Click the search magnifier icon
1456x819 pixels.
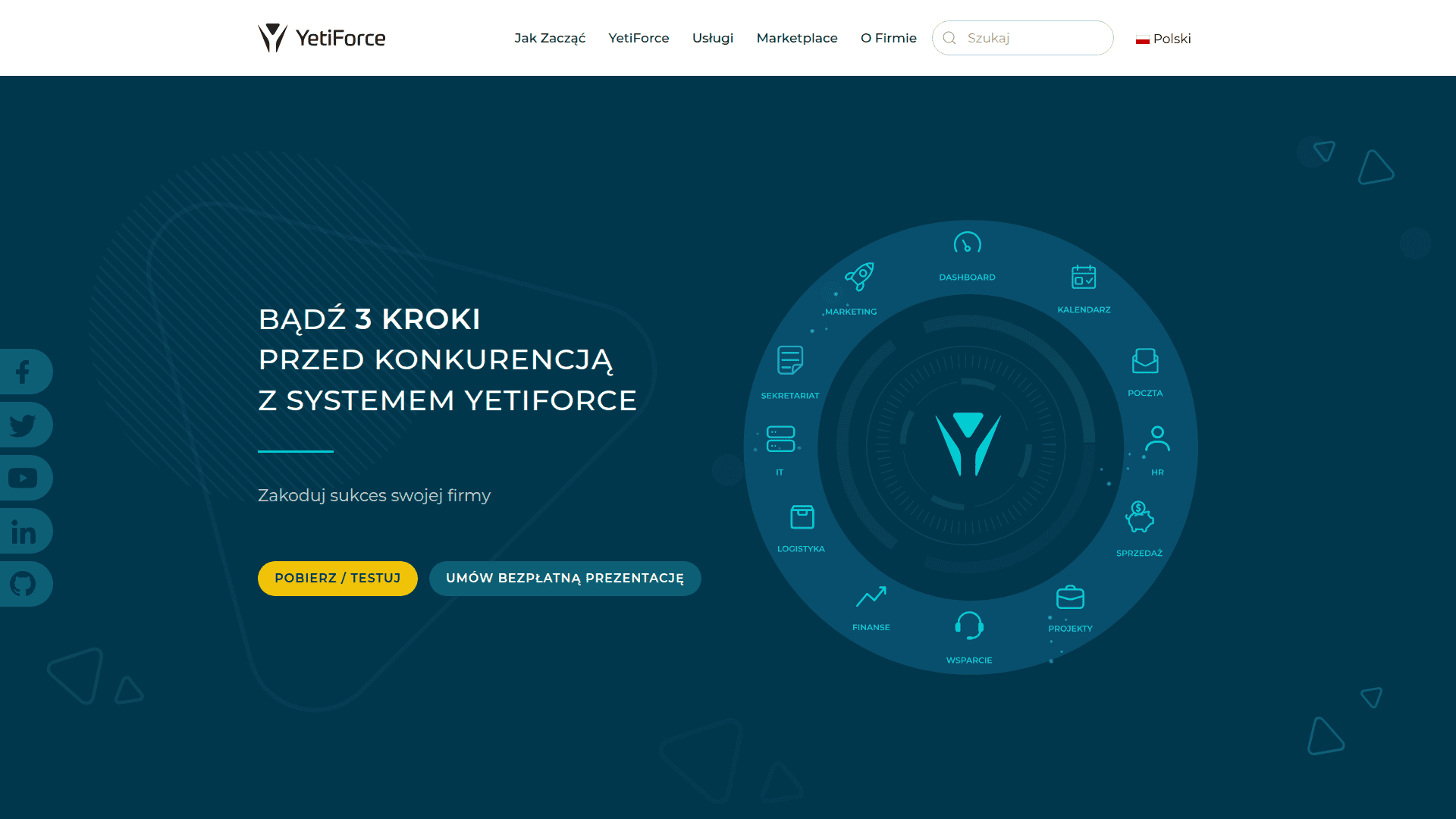(x=949, y=38)
